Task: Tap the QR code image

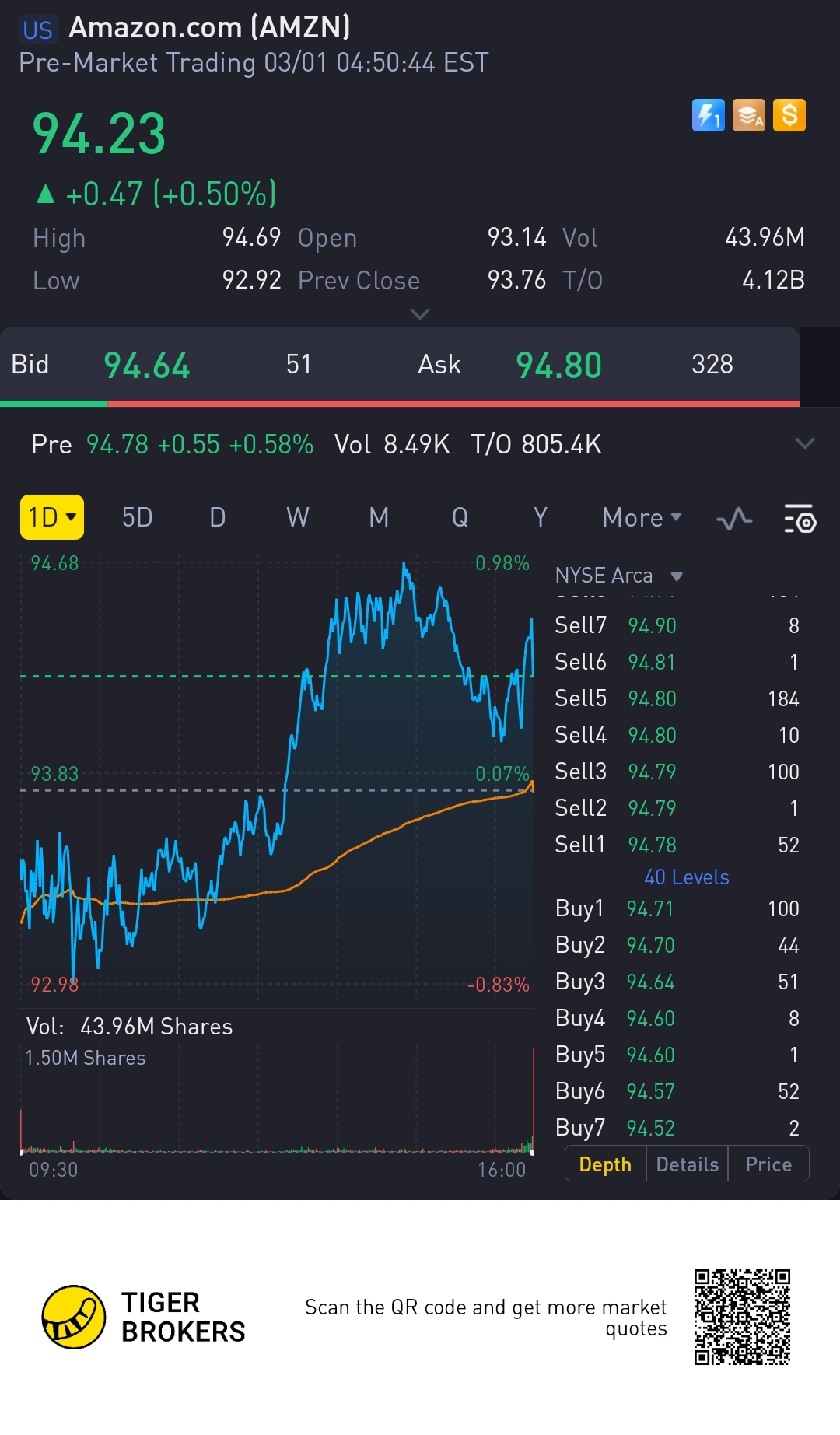Action: coord(742,1317)
